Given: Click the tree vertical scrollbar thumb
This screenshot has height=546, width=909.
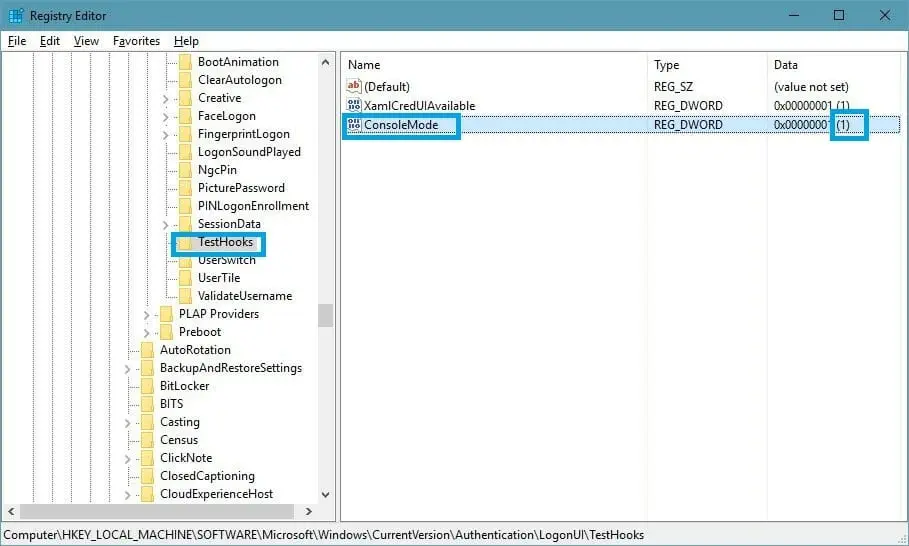Looking at the screenshot, I should pos(325,315).
